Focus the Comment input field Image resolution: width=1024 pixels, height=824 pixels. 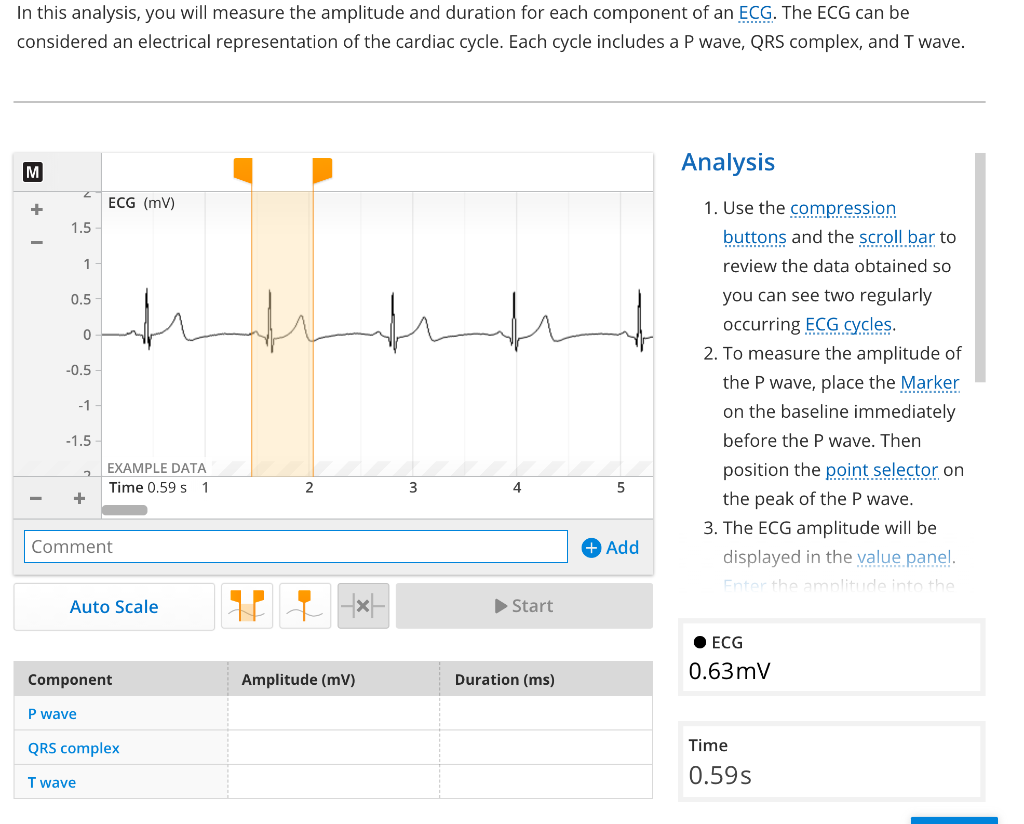[295, 547]
